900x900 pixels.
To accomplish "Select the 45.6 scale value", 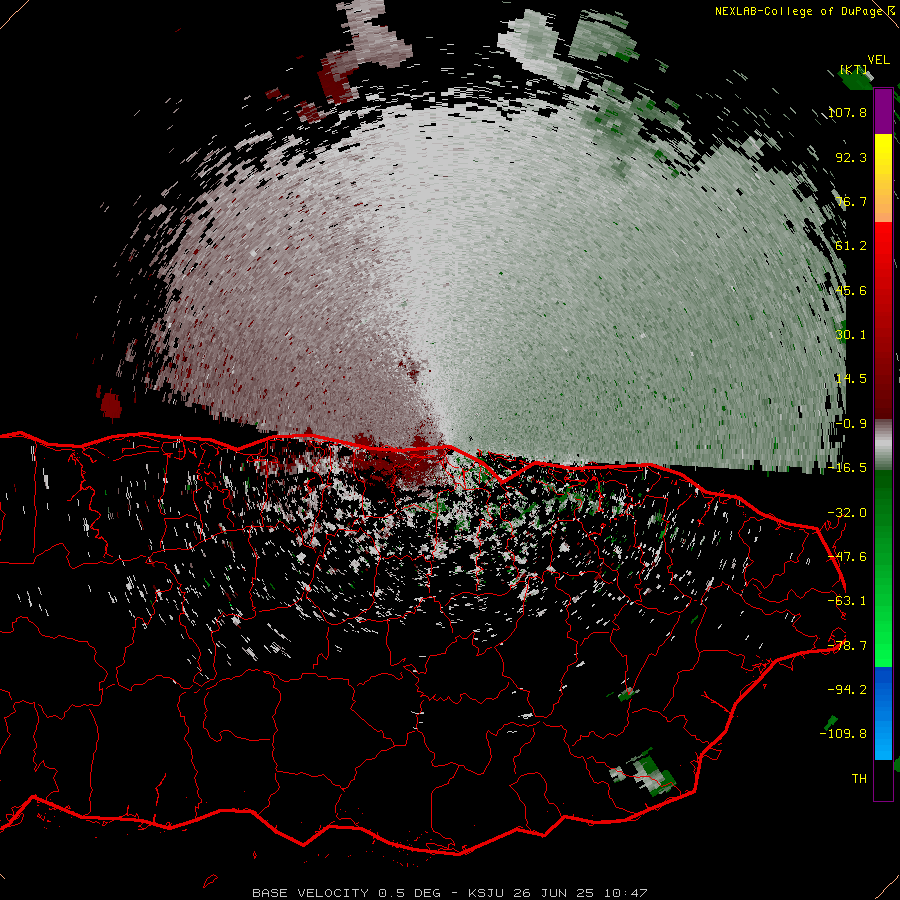I will click(851, 290).
